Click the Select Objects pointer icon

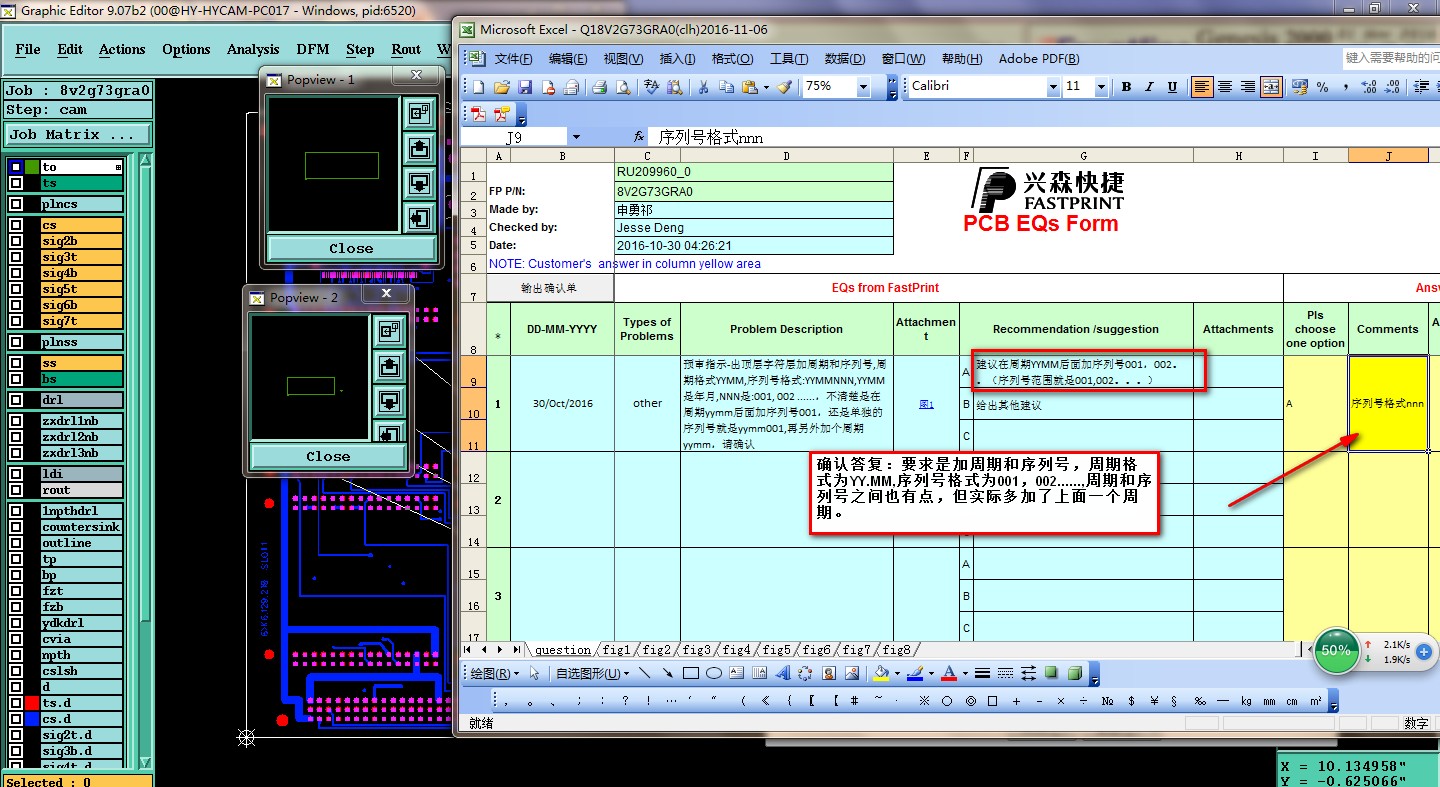(x=535, y=673)
